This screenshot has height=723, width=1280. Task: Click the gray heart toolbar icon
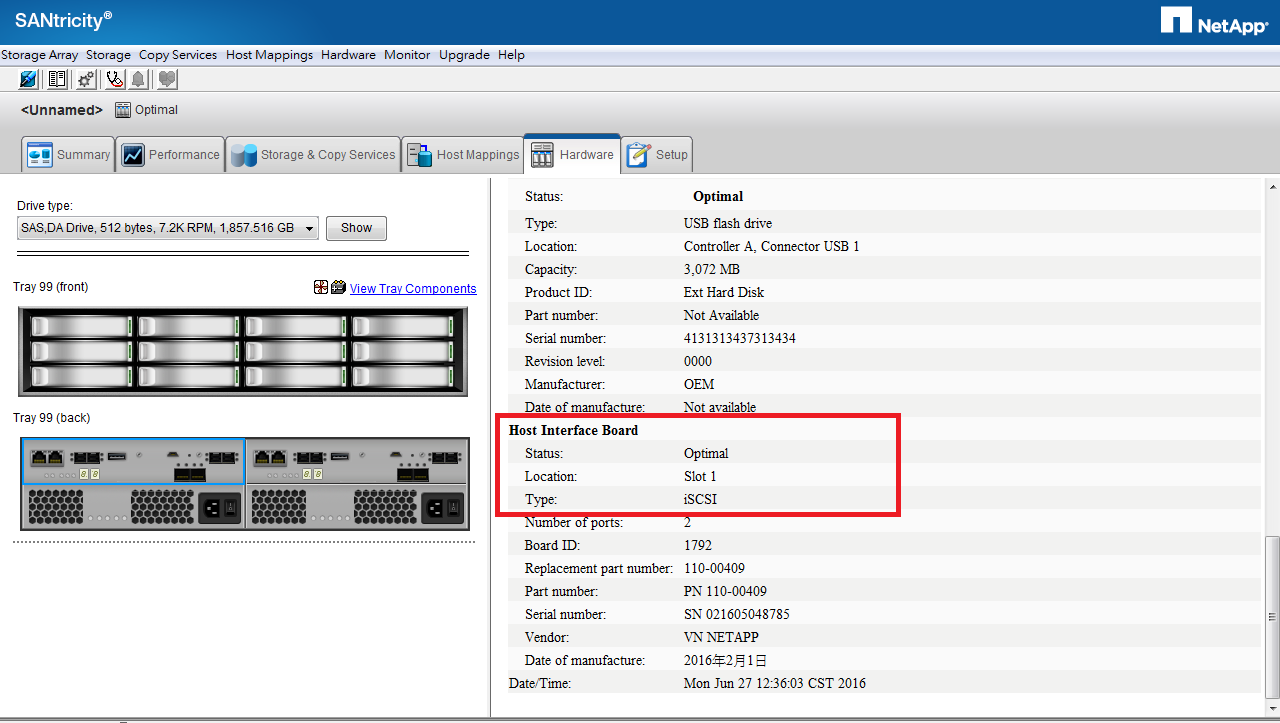(x=167, y=79)
